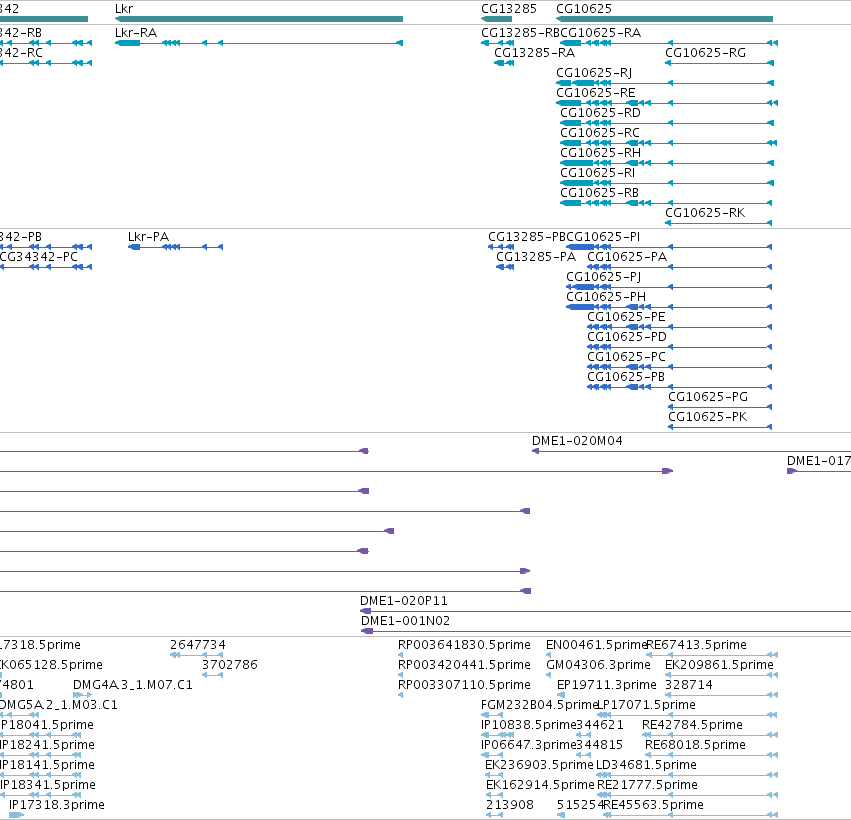Select EN00461.5prime EST

click(x=549, y=655)
